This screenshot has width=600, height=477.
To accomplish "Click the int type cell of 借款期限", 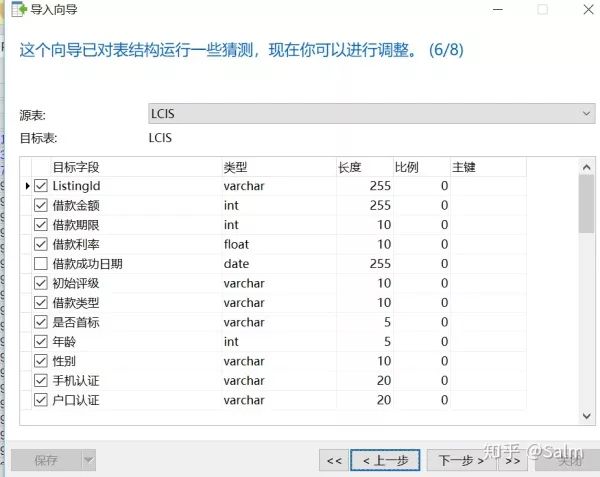I will click(x=279, y=225).
